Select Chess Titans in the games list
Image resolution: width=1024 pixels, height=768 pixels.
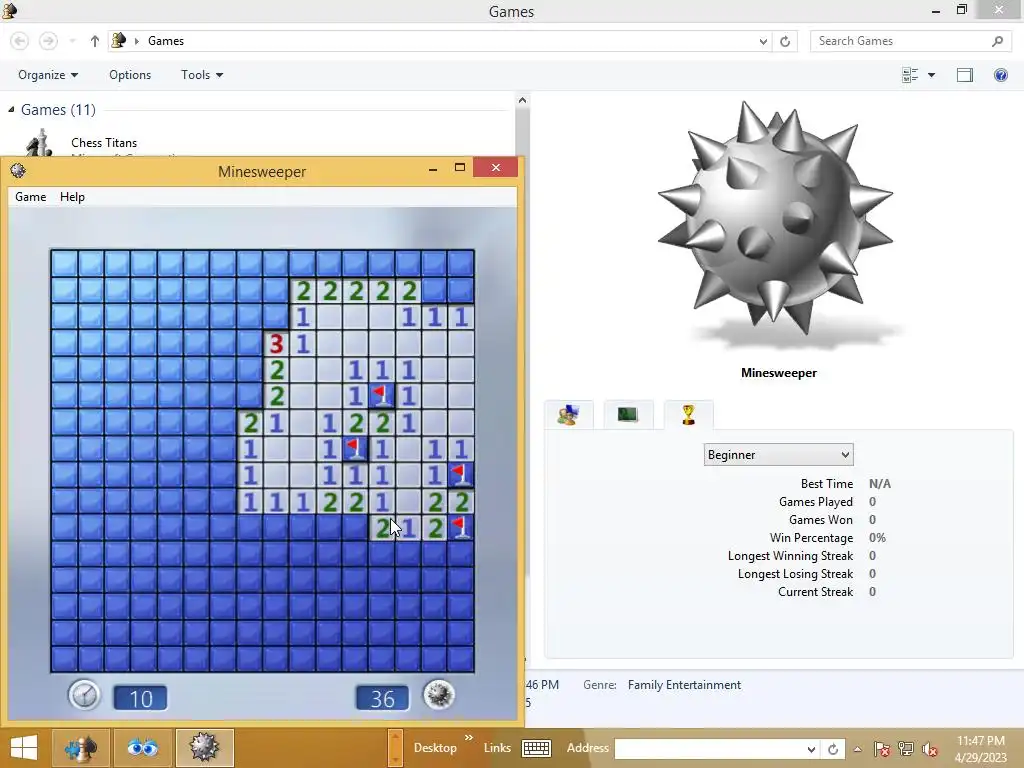tap(104, 143)
